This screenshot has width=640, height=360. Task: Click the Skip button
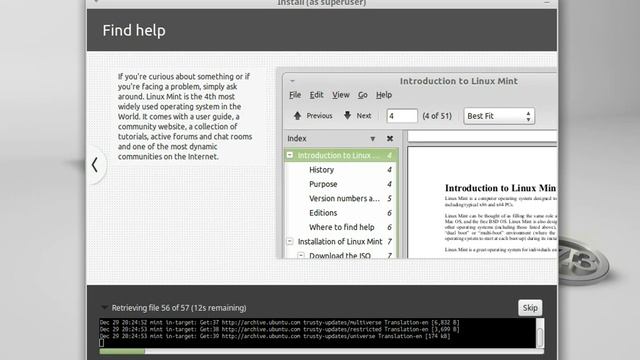[x=530, y=308]
